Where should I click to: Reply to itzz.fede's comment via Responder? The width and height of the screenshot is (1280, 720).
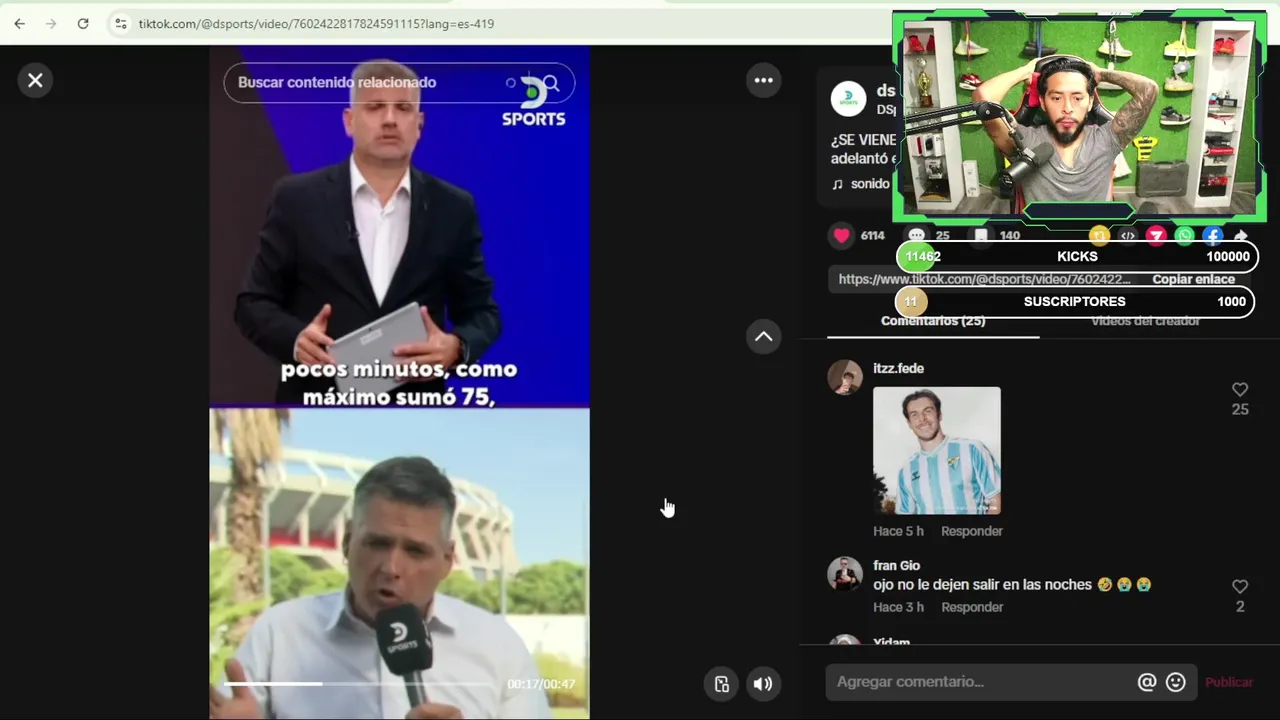coord(971,531)
